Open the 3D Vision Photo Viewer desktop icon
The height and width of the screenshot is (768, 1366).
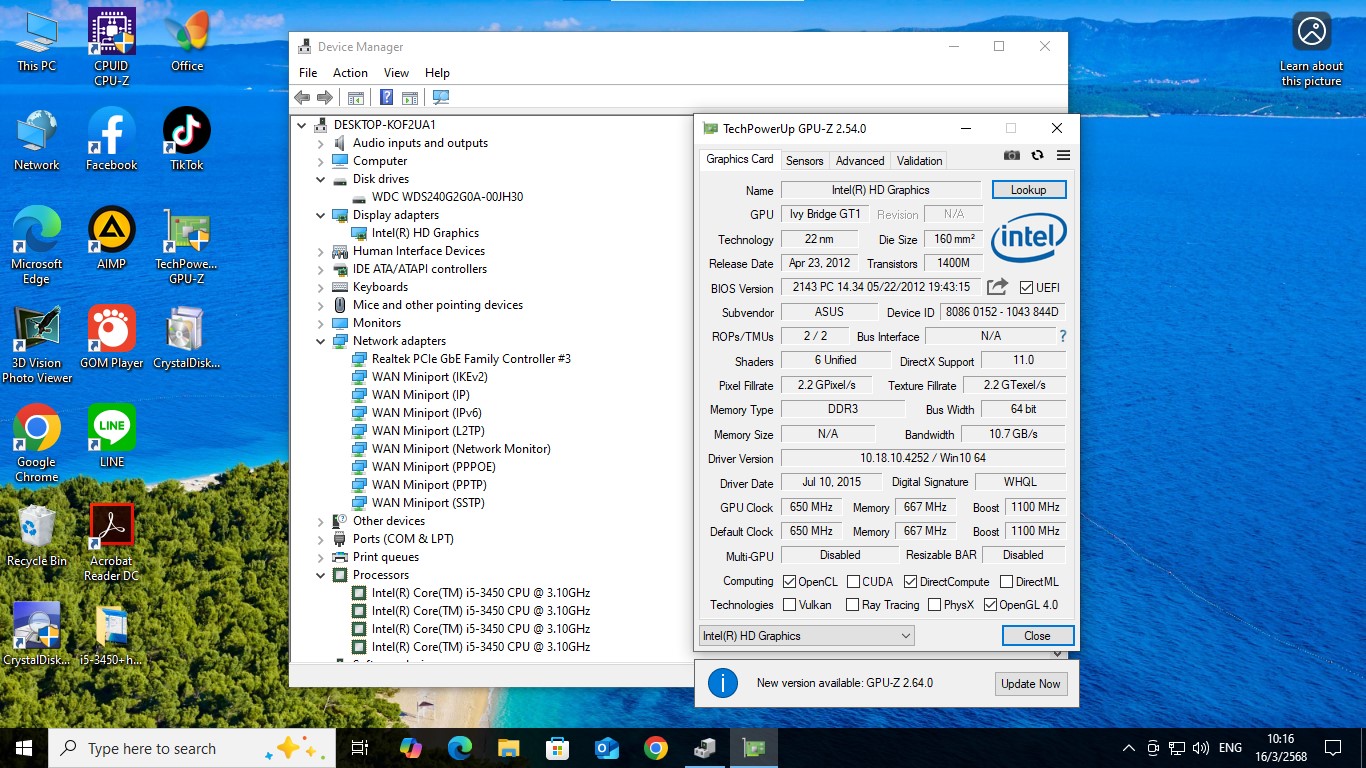click(37, 344)
